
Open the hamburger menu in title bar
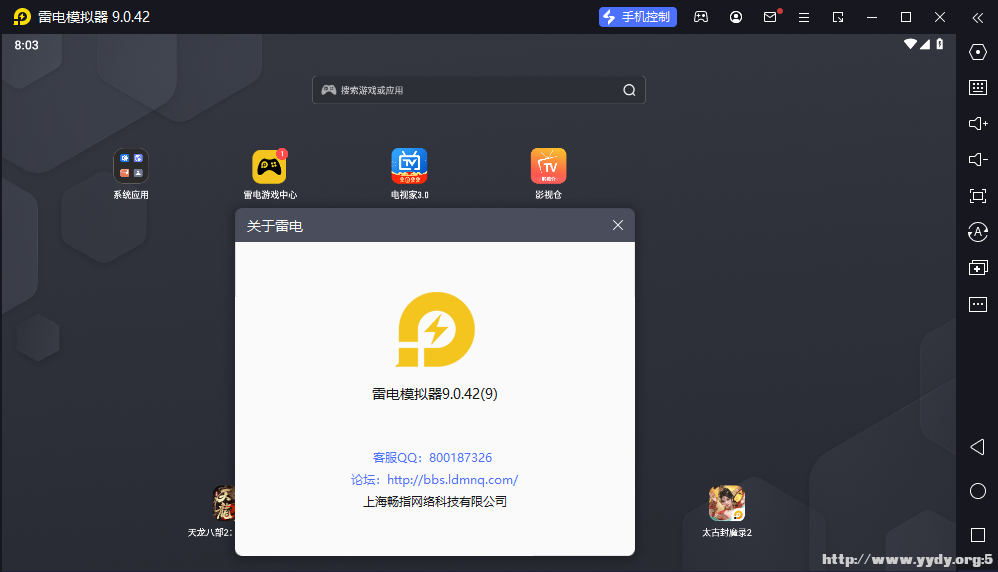click(x=804, y=17)
